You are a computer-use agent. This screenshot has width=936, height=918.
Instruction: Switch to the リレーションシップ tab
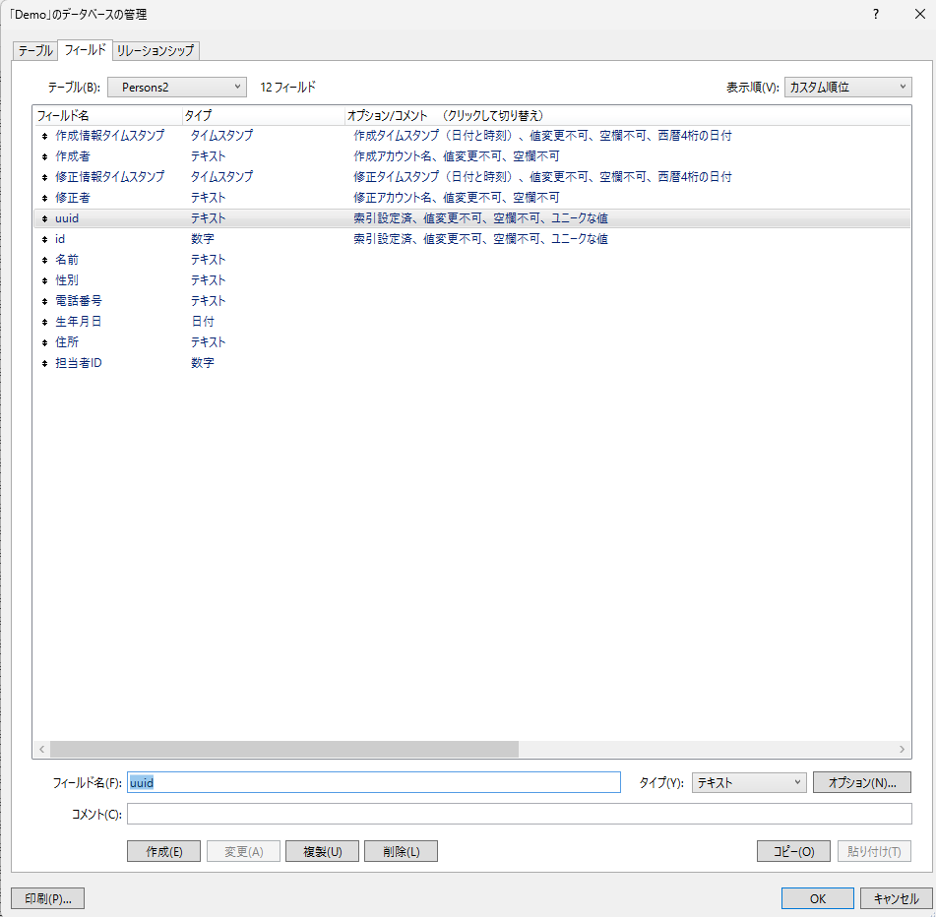point(156,50)
